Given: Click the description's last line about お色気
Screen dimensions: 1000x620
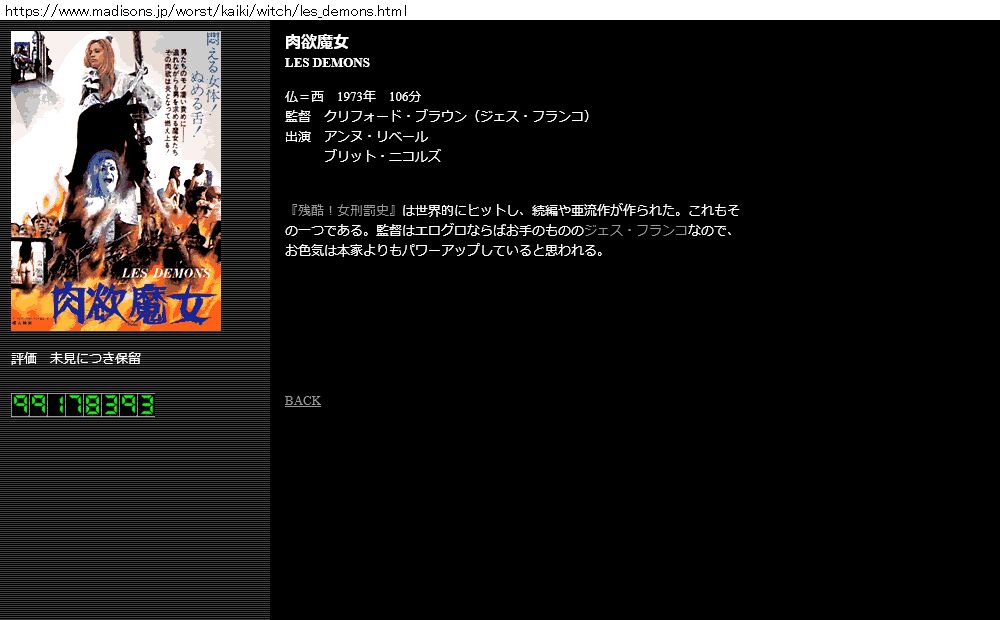Looking at the screenshot, I should pyautogui.click(x=445, y=251).
